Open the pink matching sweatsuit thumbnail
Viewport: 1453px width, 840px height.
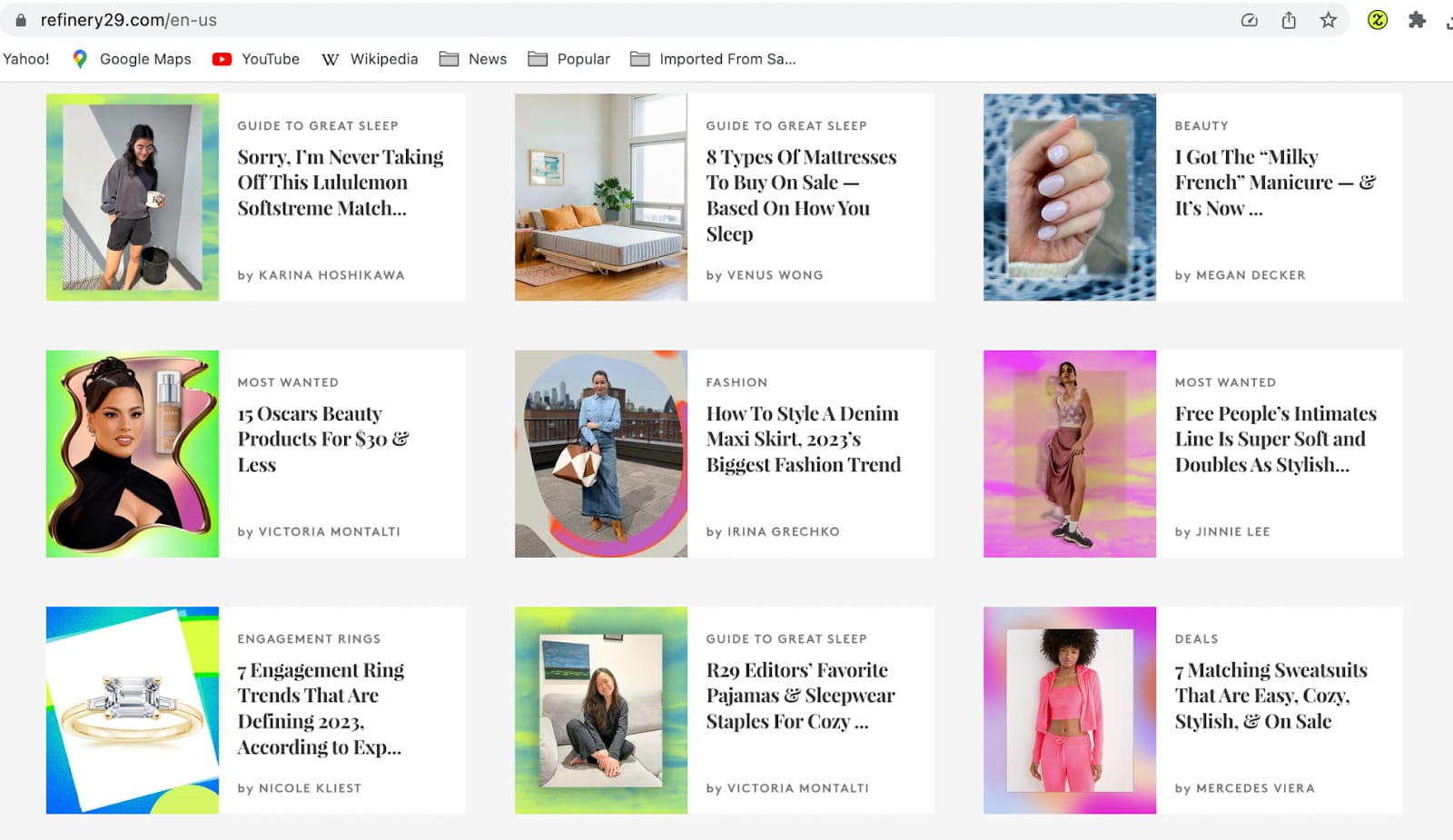(x=1070, y=710)
